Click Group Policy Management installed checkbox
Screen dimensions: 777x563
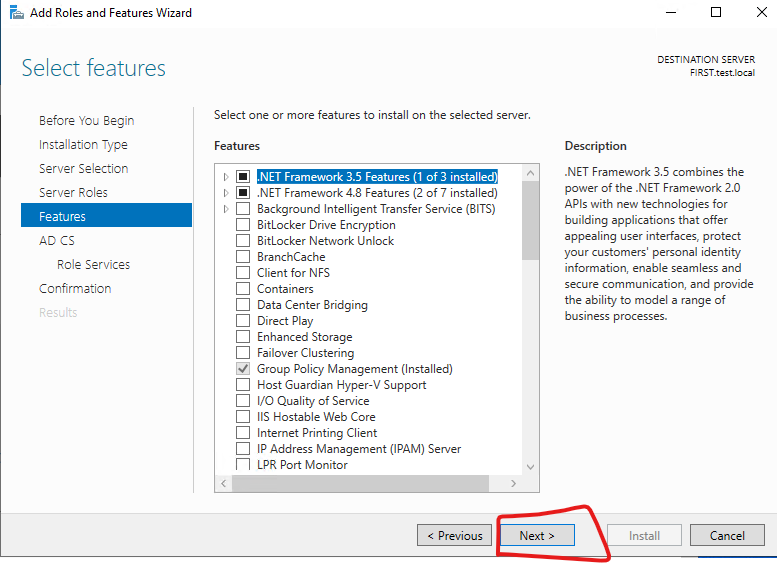click(x=243, y=369)
